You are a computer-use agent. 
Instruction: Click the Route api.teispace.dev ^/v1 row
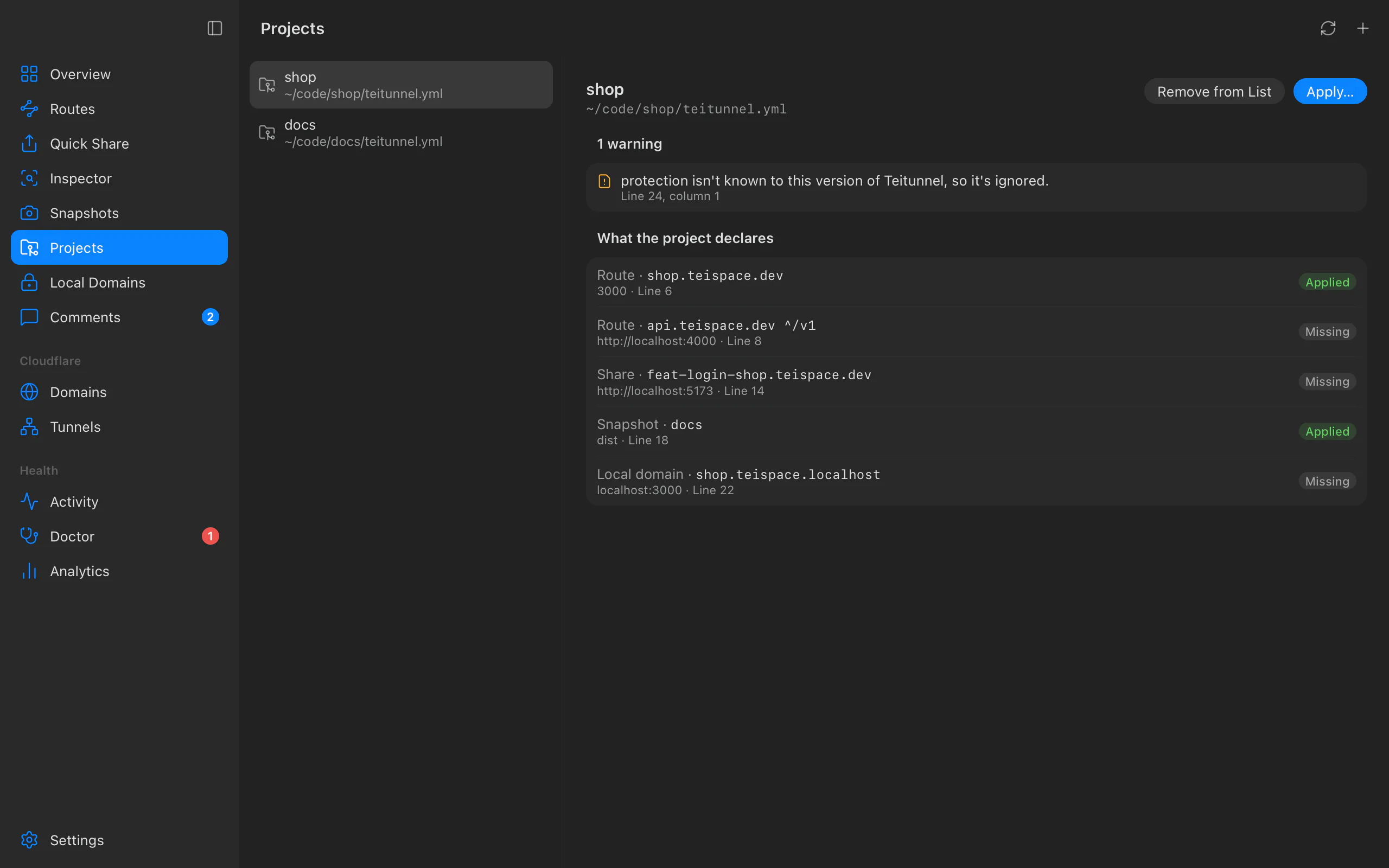976,333
